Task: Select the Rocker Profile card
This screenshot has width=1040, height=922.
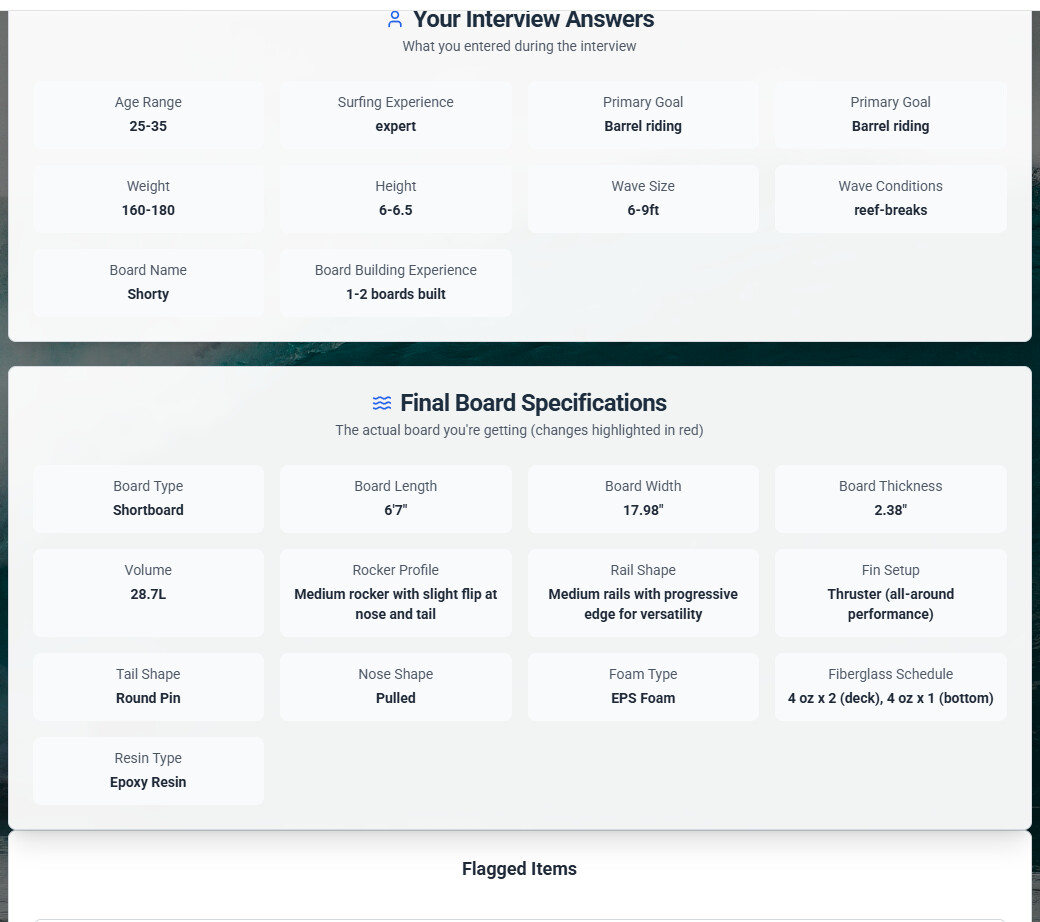Action: point(395,592)
